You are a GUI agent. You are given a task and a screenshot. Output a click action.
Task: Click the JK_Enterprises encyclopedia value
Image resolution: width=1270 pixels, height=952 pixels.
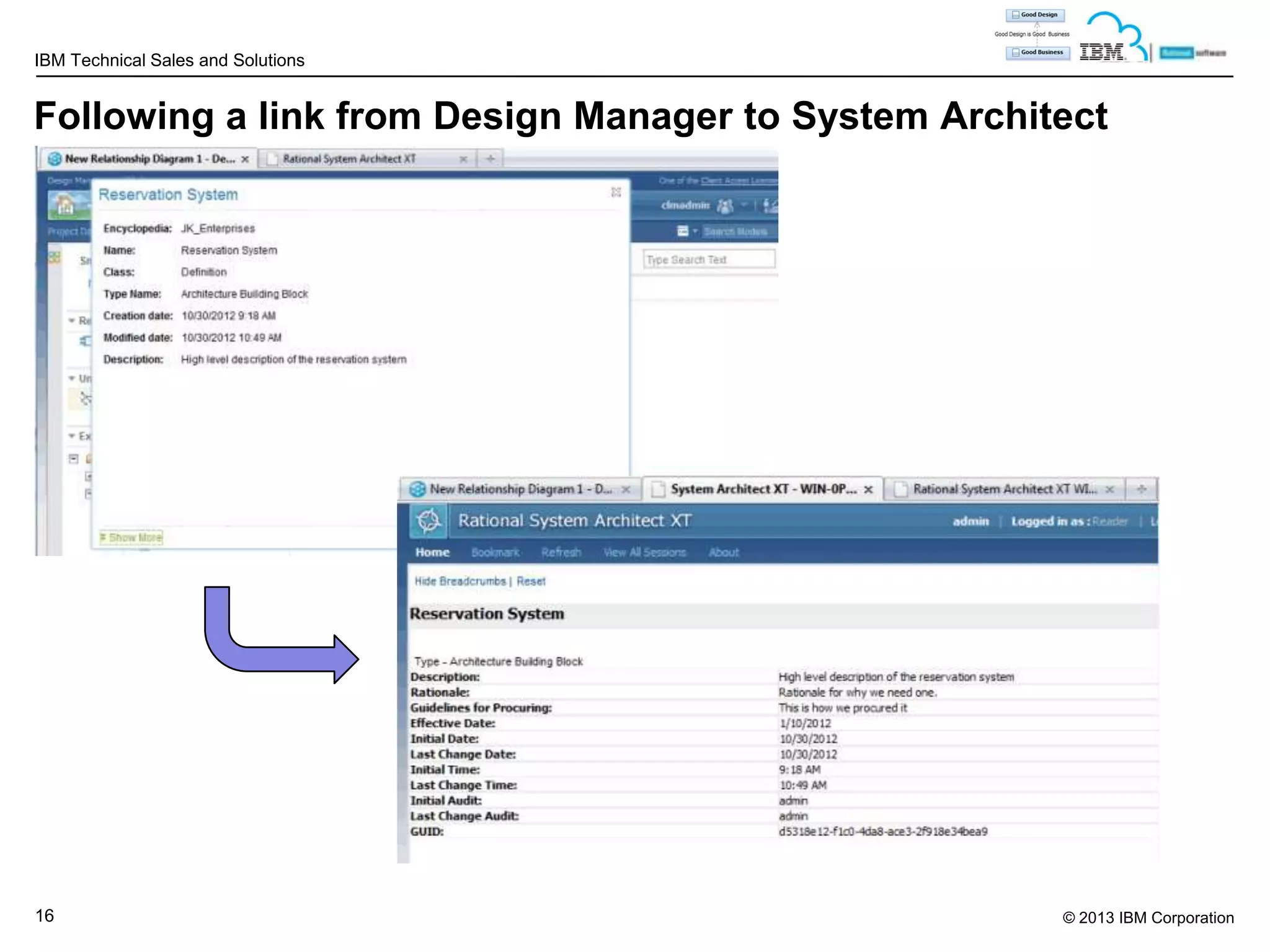click(218, 229)
